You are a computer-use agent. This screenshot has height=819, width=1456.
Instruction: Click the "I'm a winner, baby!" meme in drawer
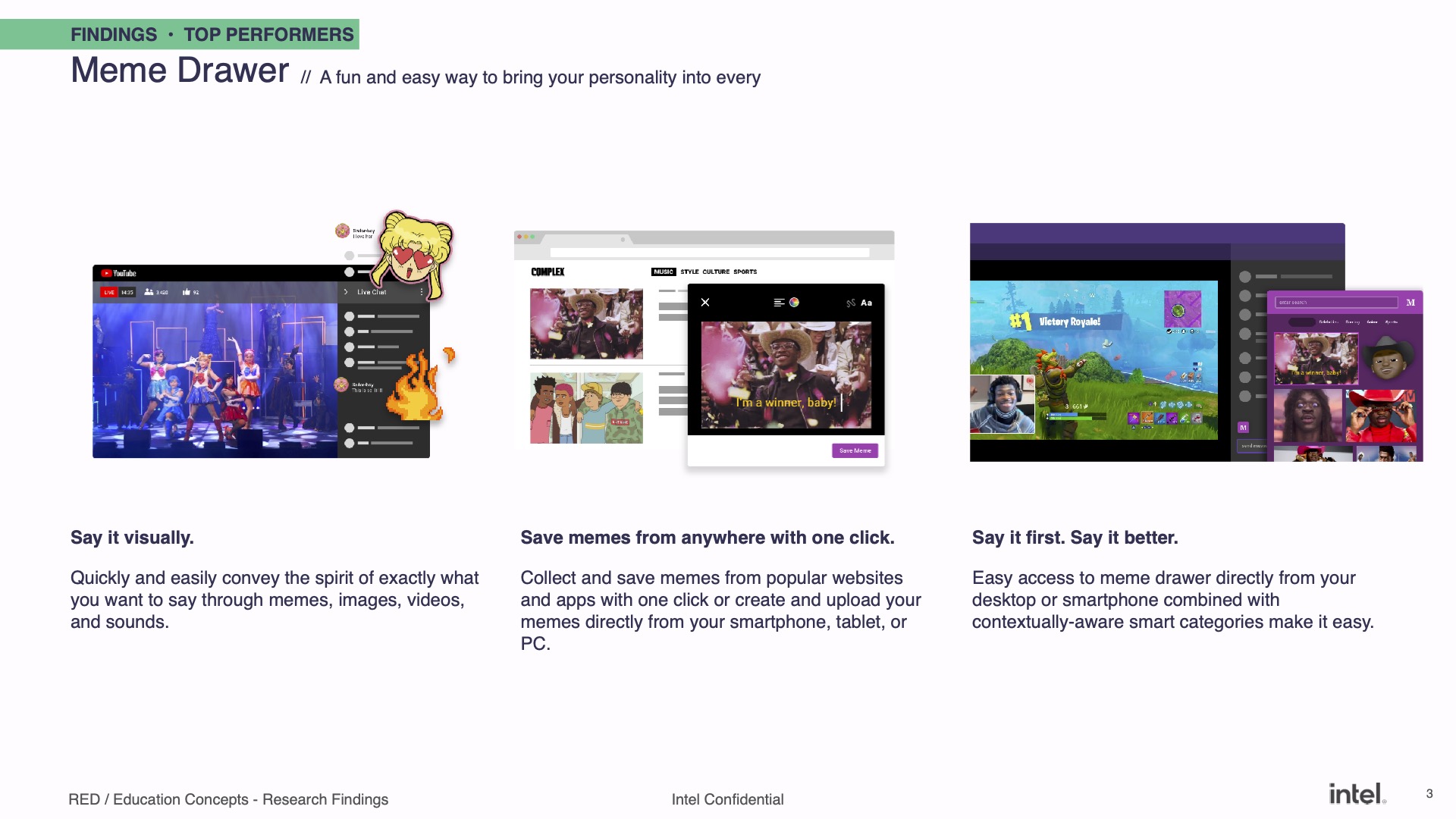point(1316,359)
